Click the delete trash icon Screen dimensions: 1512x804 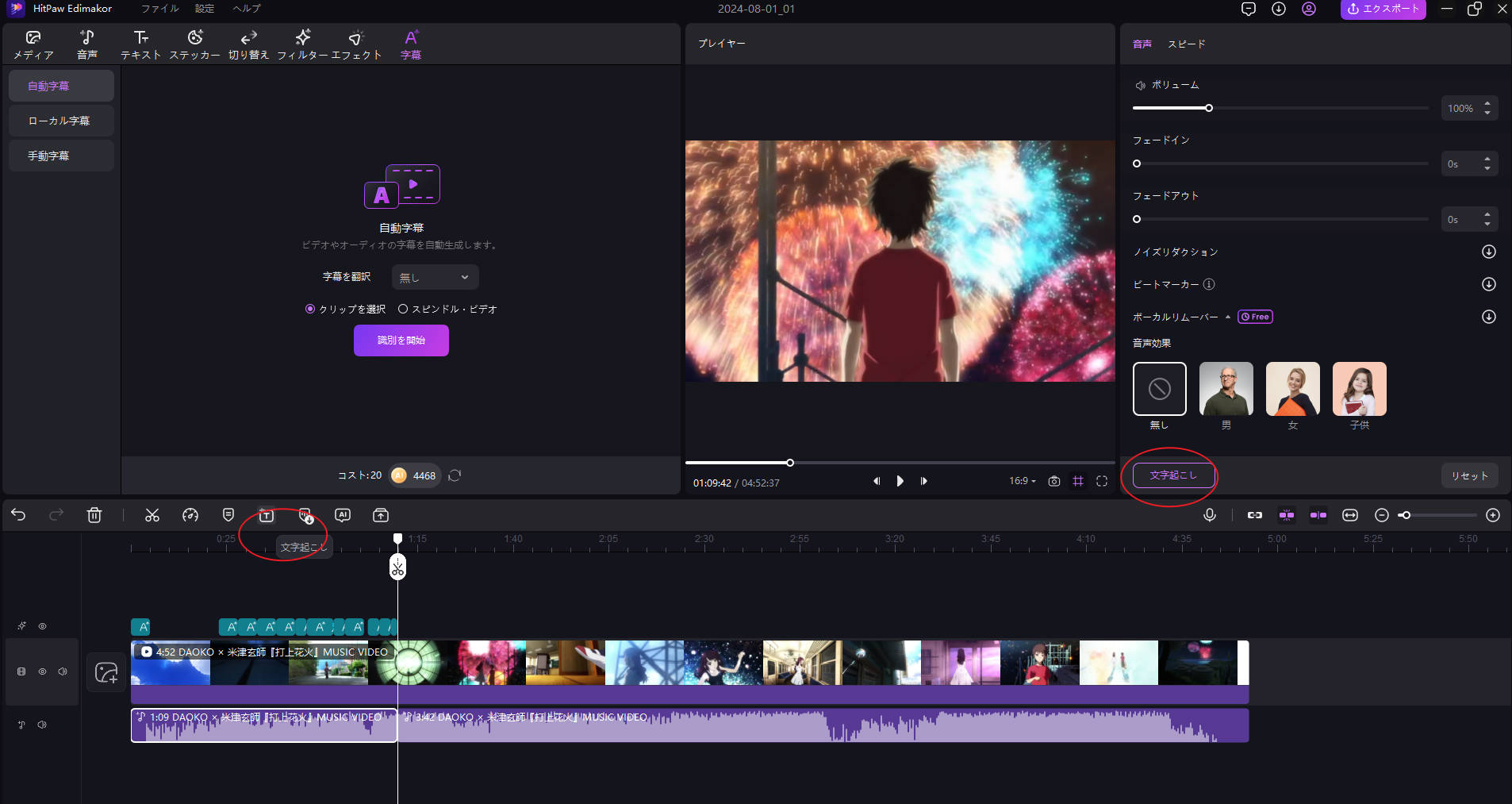point(94,515)
